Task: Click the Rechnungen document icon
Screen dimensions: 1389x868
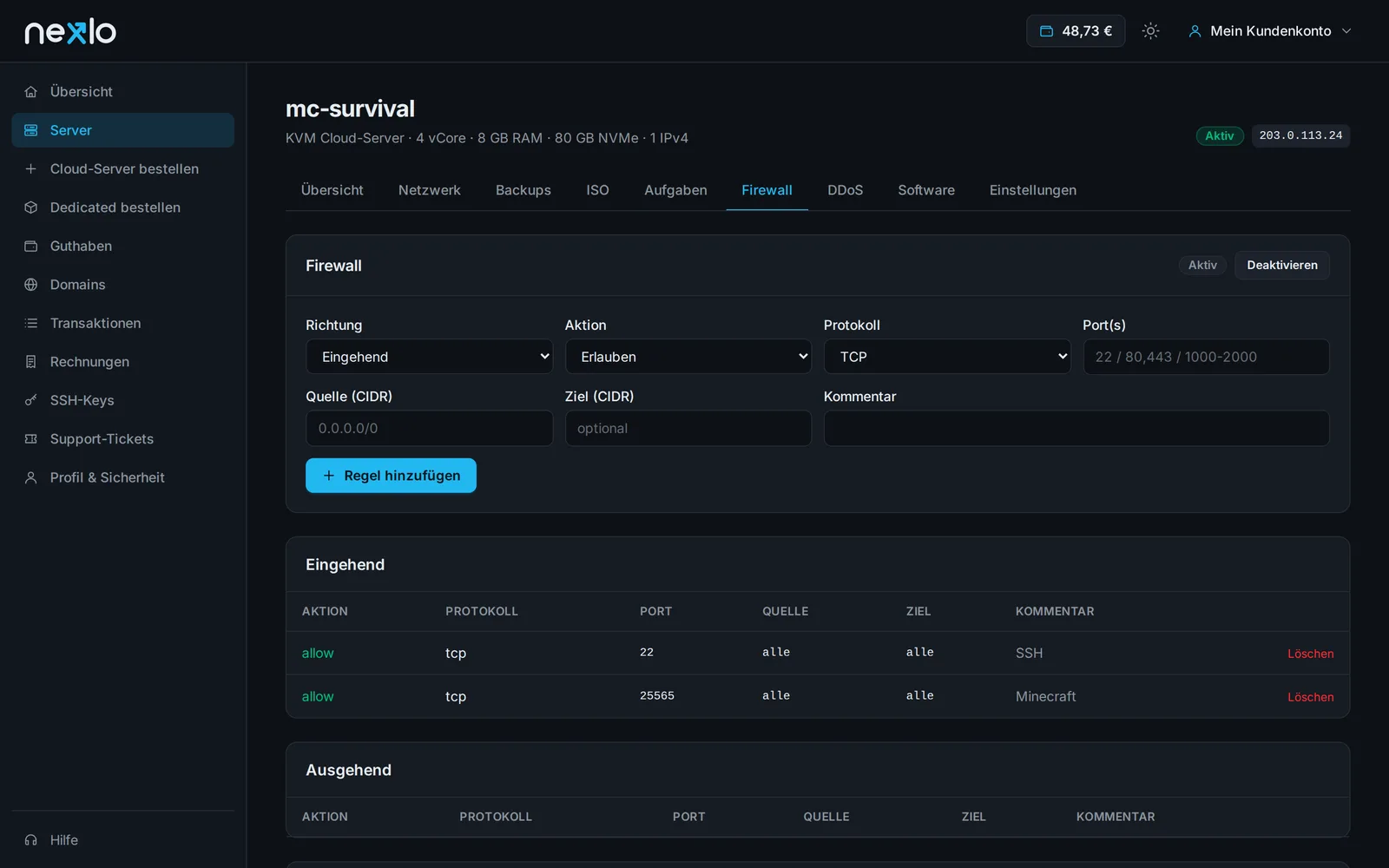Action: [31, 362]
